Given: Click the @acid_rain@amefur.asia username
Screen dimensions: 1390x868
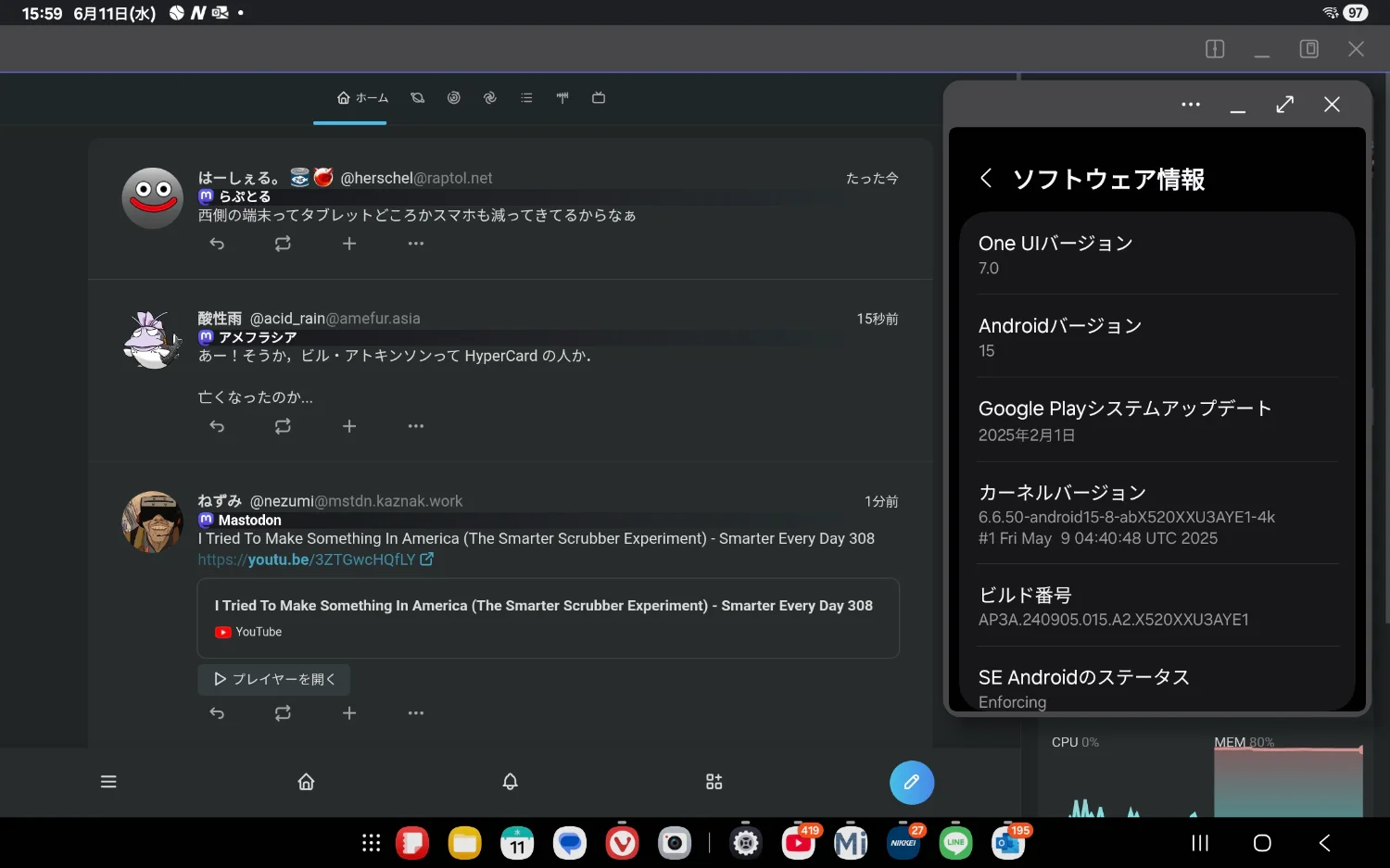Looking at the screenshot, I should pos(335,319).
